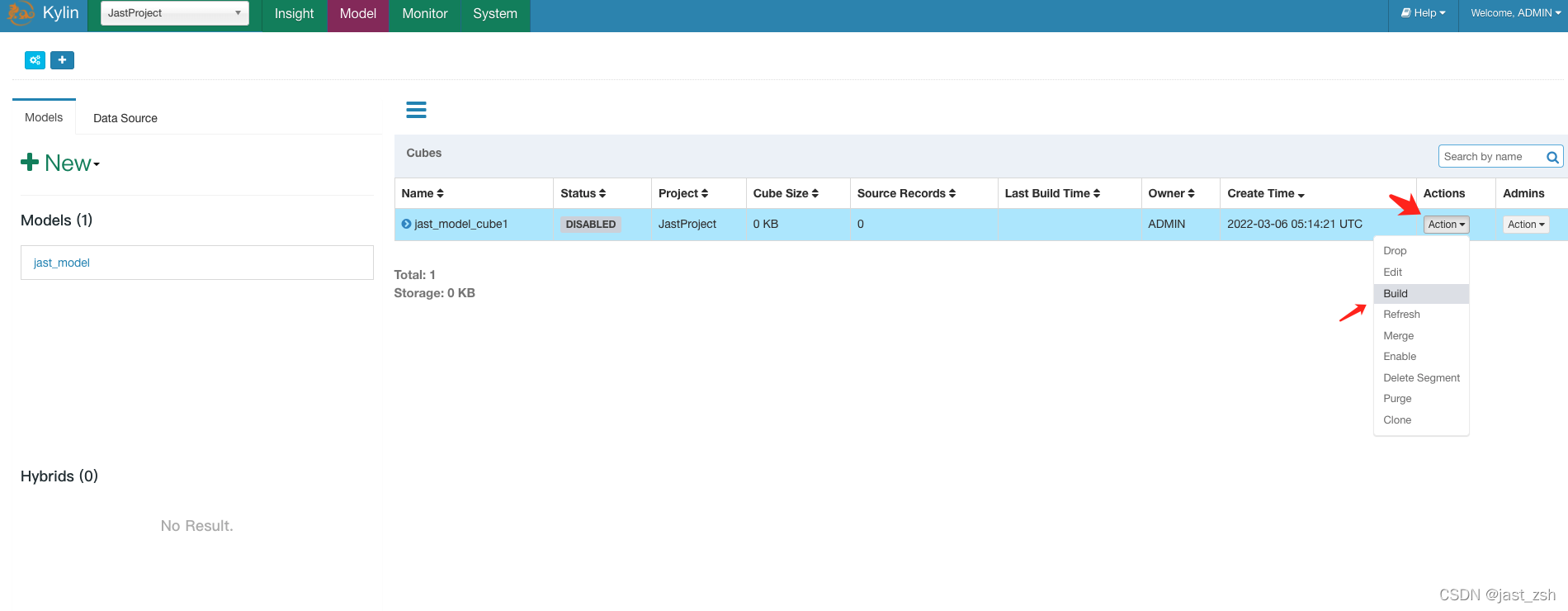Toggle the hamburger menu above Cubes

417,110
